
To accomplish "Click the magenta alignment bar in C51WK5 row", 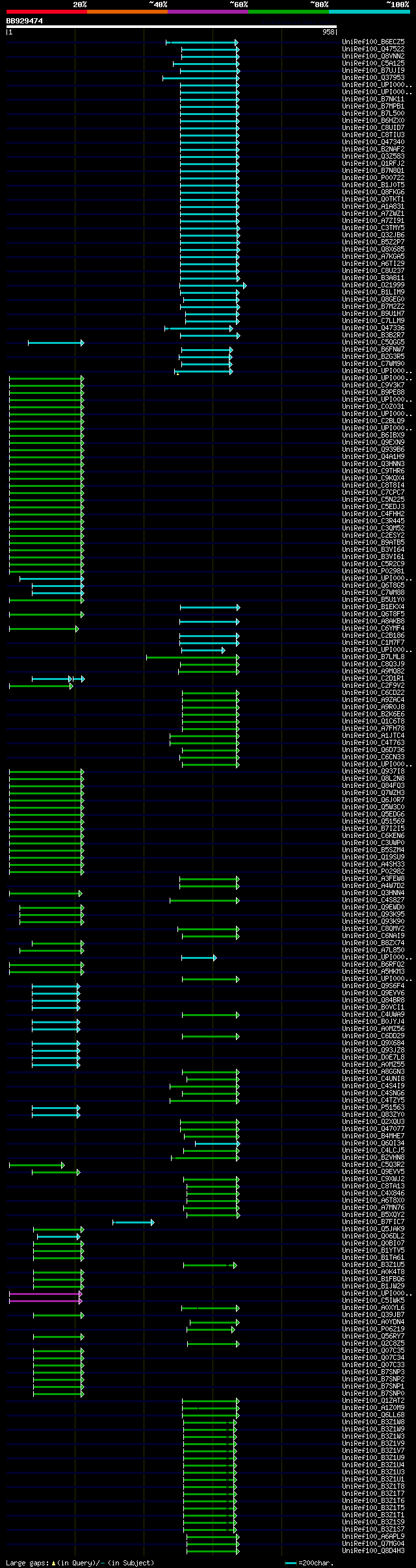I will (x=45, y=1301).
